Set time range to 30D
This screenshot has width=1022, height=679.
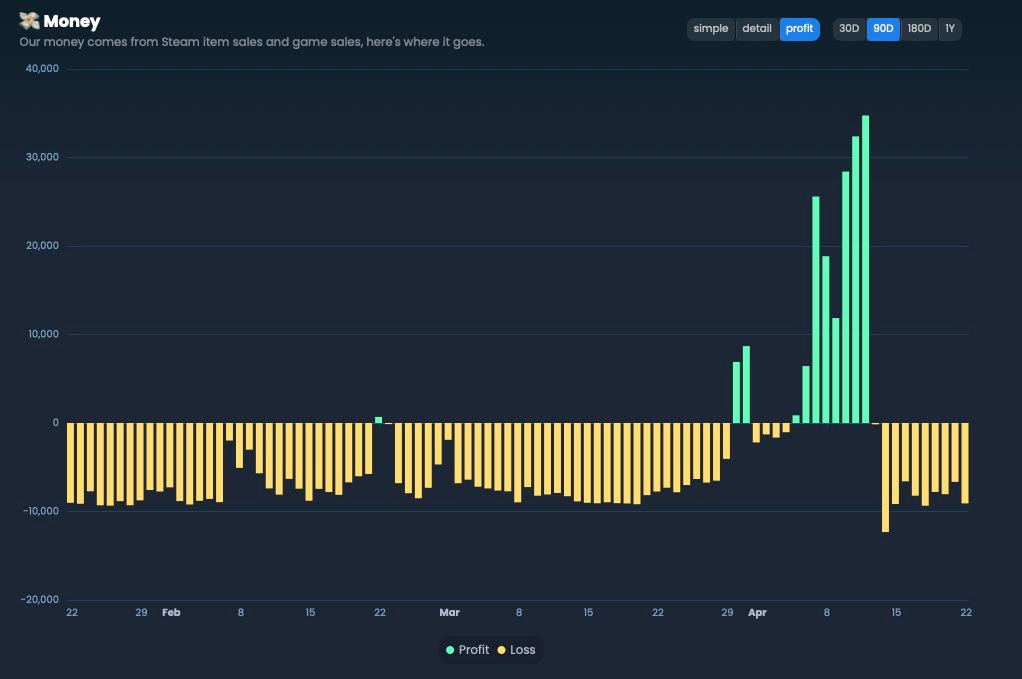(x=849, y=29)
